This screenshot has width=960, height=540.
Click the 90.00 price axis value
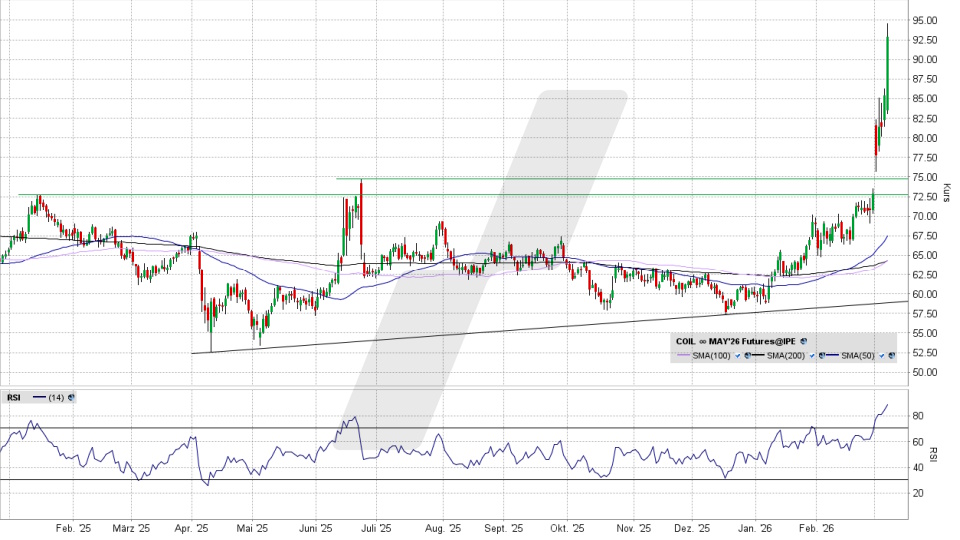coord(924,60)
